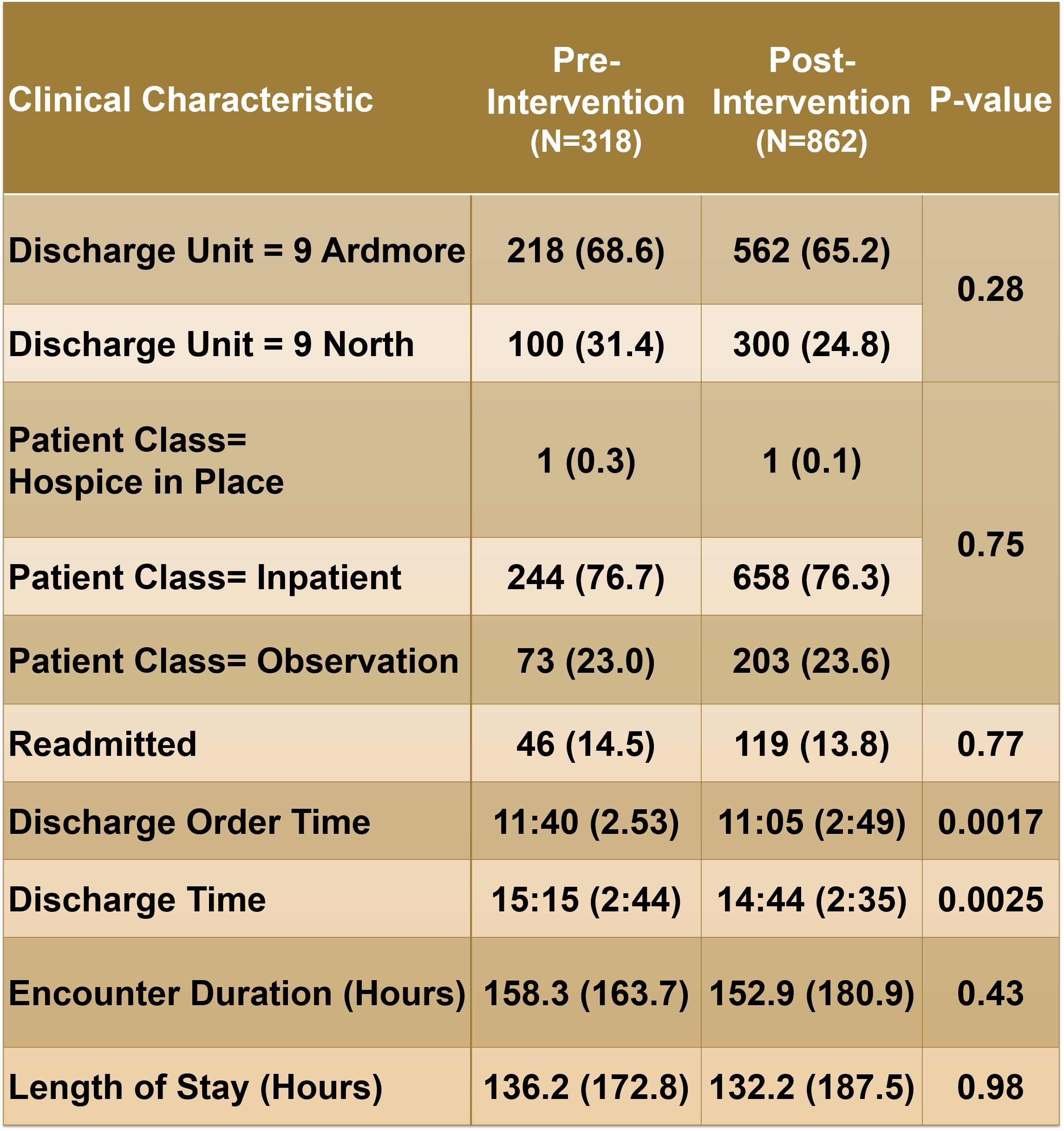Screen dimensions: 1064x1131
Task: Select the Discharge Unit = 9 North row label
Action: 211,344
